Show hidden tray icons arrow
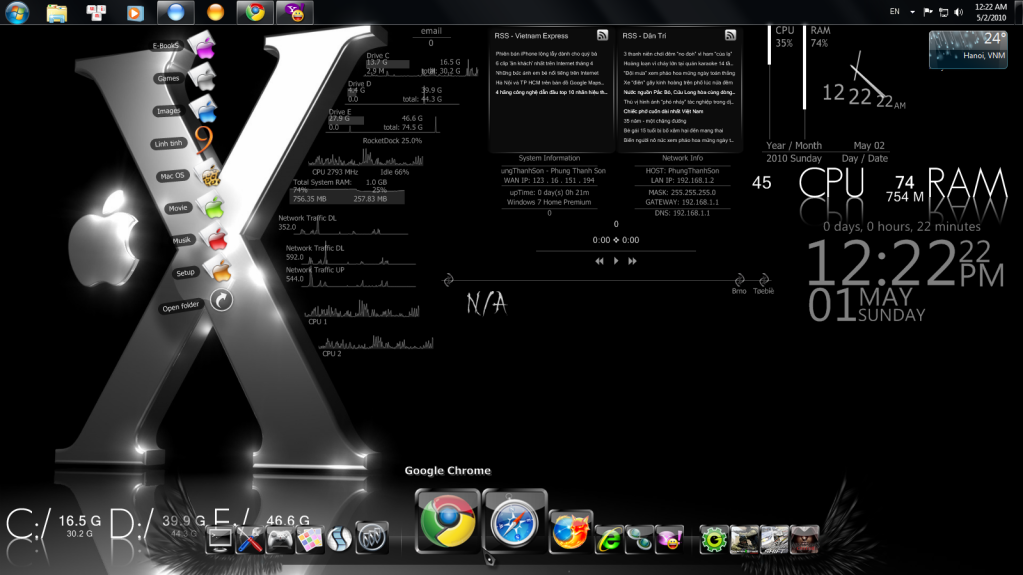 pyautogui.click(x=912, y=12)
